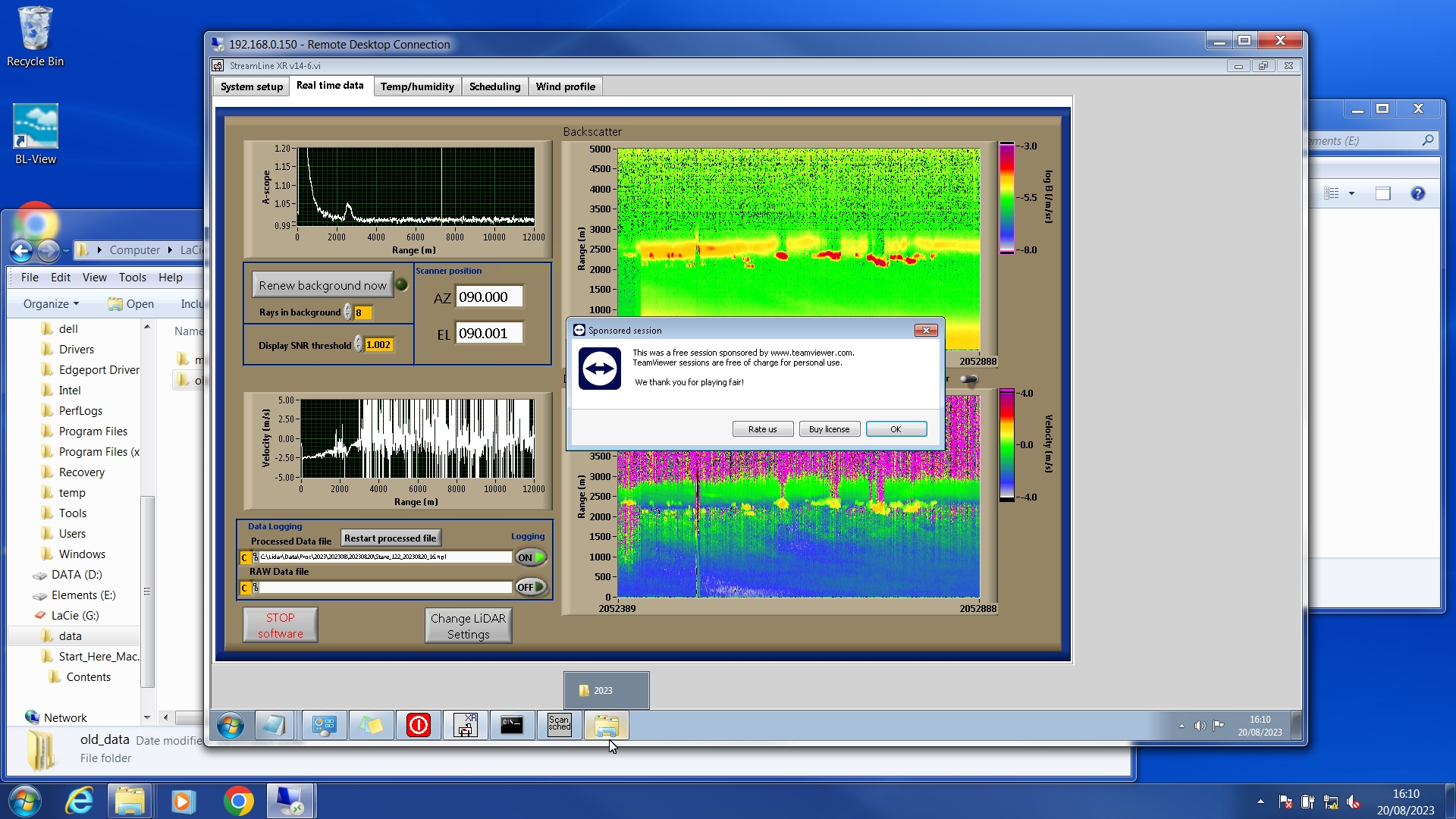1456x819 pixels.
Task: Click the remote Windows Start orb
Action: [x=230, y=726]
